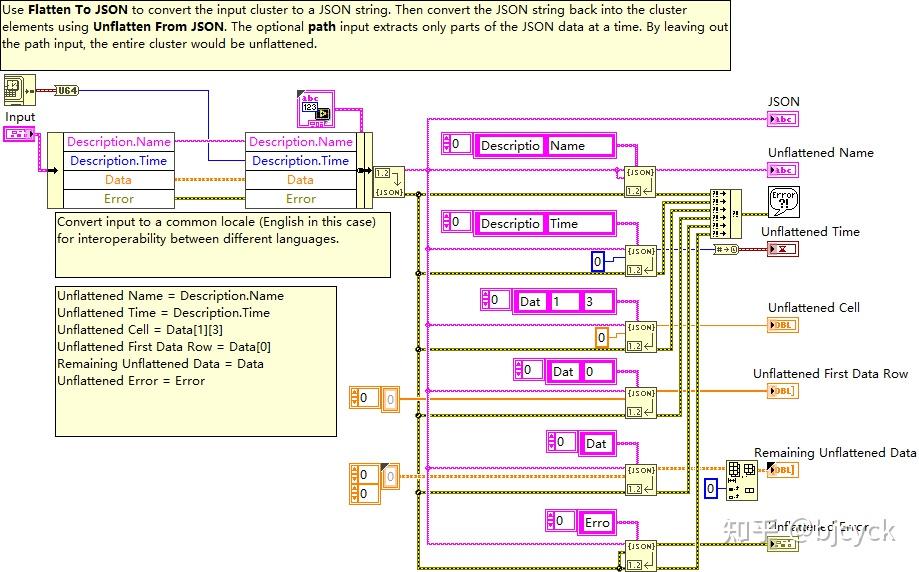Click the Unflattened Name indicator terminal

(783, 170)
